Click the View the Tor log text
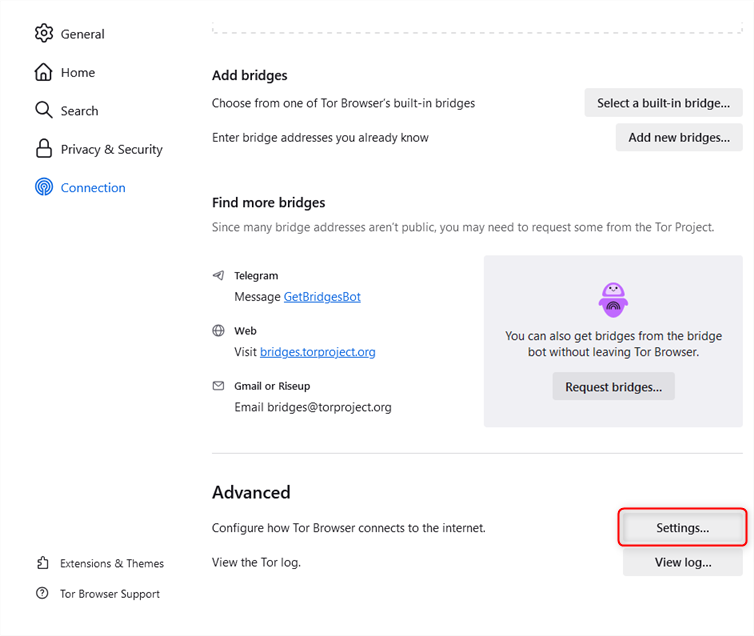The width and height of the screenshot is (754, 636). pyautogui.click(x=256, y=562)
